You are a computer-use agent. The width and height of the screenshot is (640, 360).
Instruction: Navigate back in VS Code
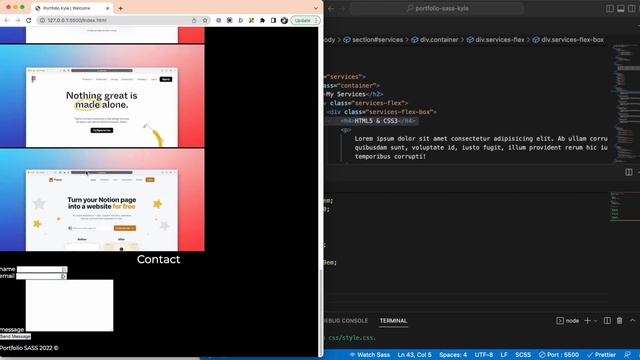click(331, 8)
